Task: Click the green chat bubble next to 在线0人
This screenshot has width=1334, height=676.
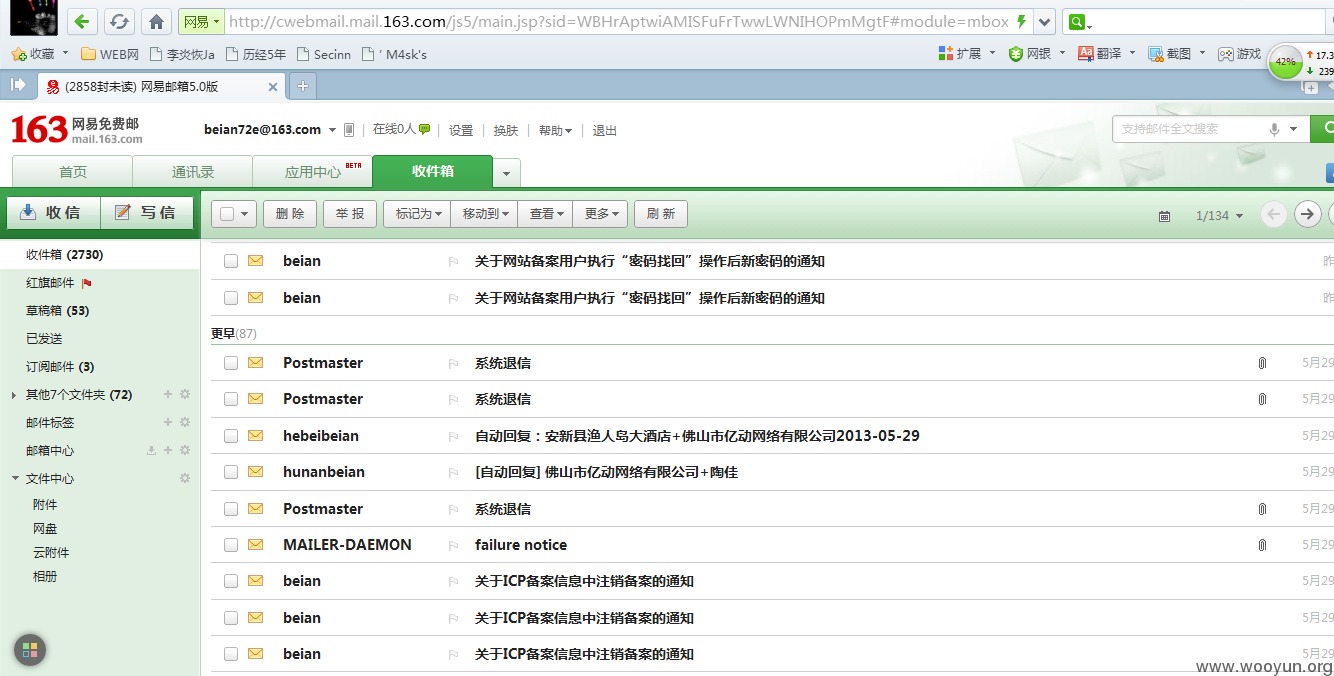Action: coord(425,129)
